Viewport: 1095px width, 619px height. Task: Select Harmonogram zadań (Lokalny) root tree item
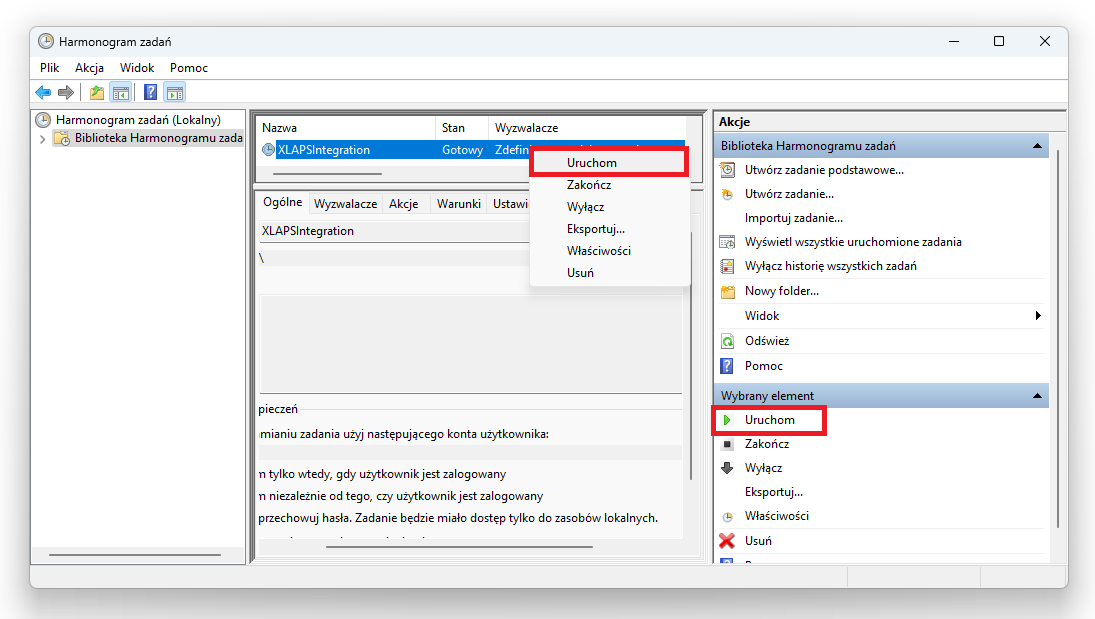[x=138, y=120]
